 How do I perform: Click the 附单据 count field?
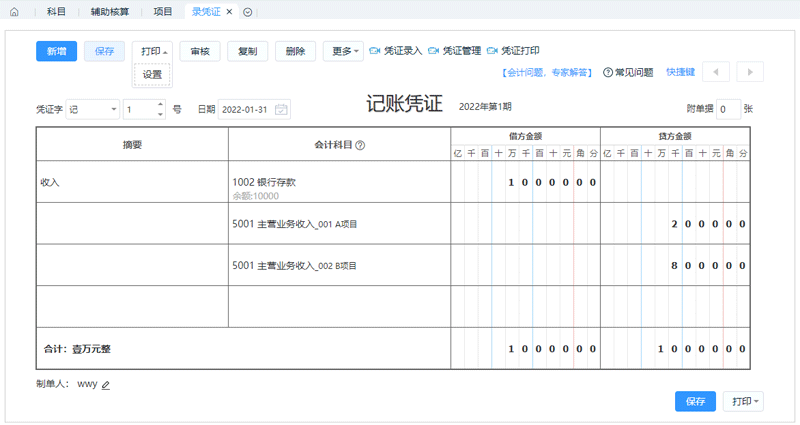728,109
